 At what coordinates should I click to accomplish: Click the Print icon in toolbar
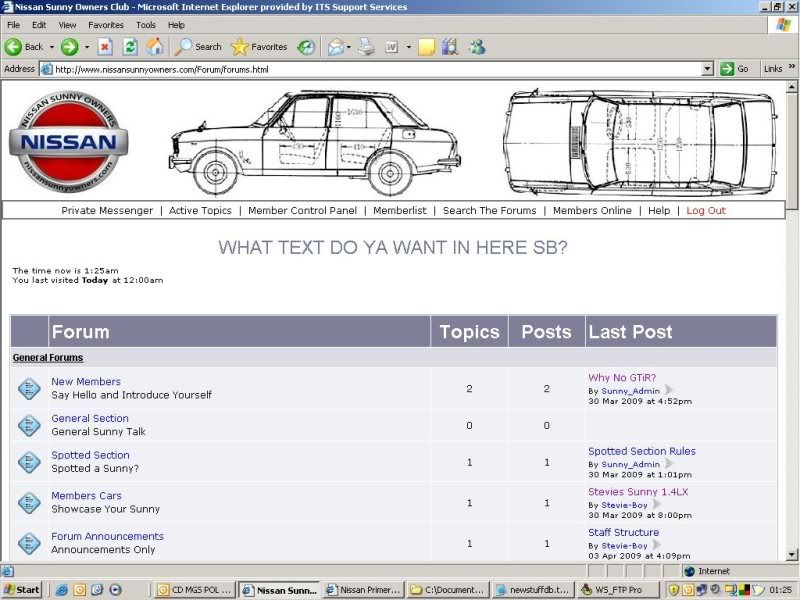pos(366,47)
